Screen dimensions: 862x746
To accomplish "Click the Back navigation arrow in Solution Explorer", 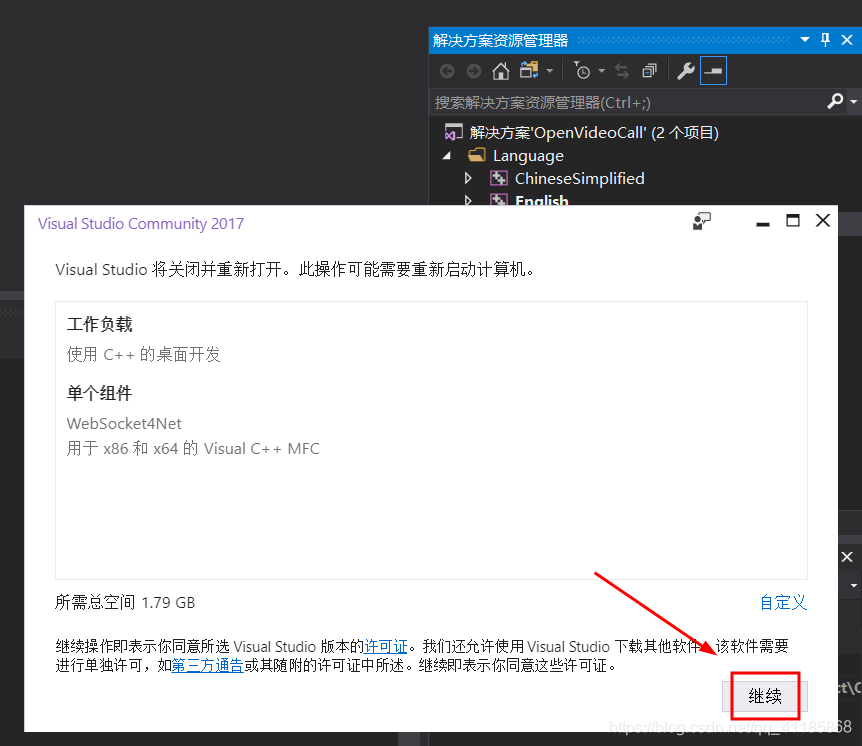I will (447, 71).
